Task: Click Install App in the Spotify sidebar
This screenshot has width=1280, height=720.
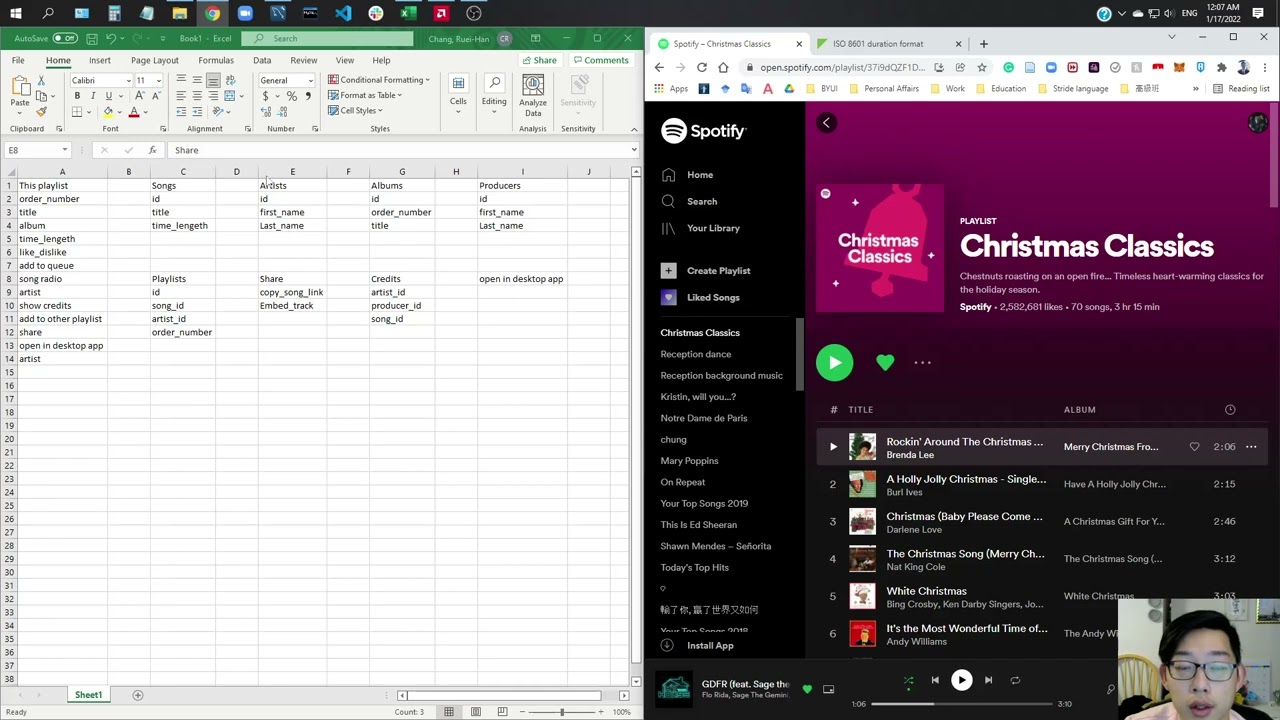Action: 698,646
